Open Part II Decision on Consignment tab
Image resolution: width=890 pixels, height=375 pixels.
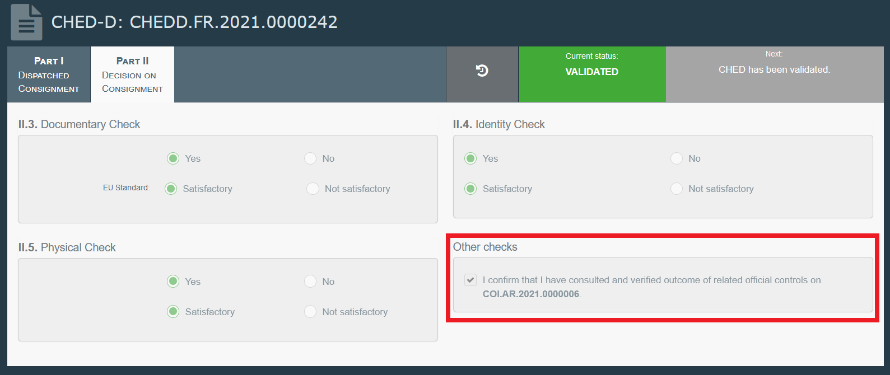click(x=132, y=74)
